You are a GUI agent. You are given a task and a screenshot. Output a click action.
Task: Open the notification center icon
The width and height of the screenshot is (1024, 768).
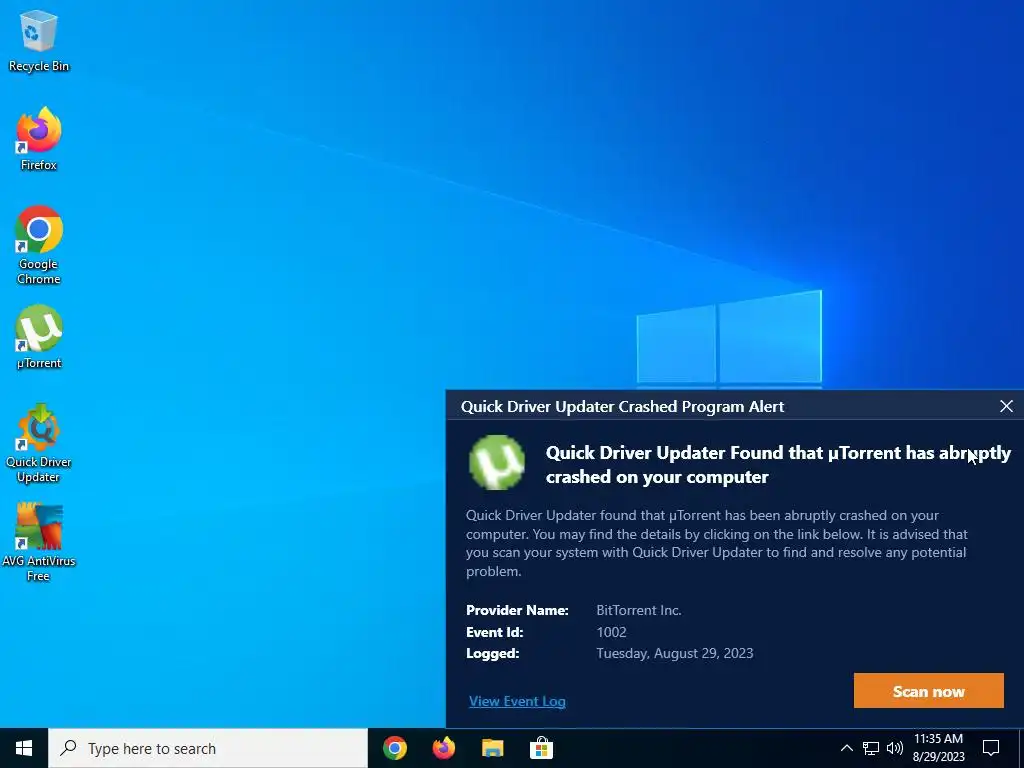991,748
